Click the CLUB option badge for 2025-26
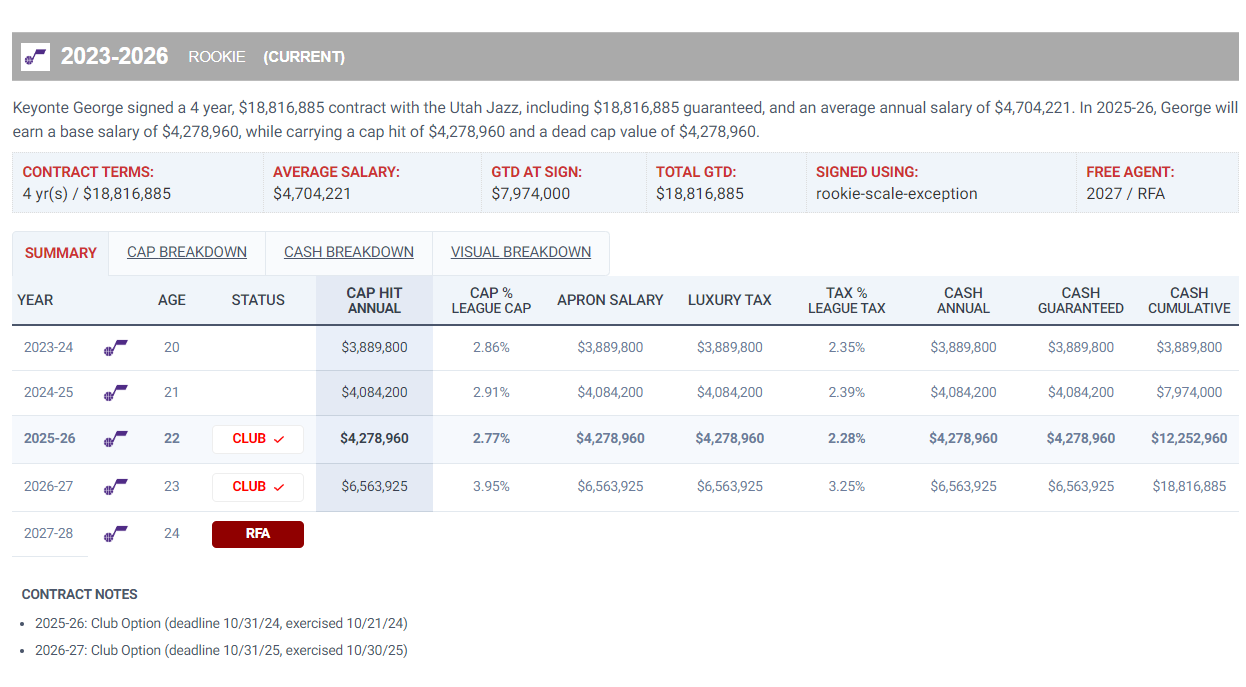This screenshot has height=687, width=1246. click(257, 439)
